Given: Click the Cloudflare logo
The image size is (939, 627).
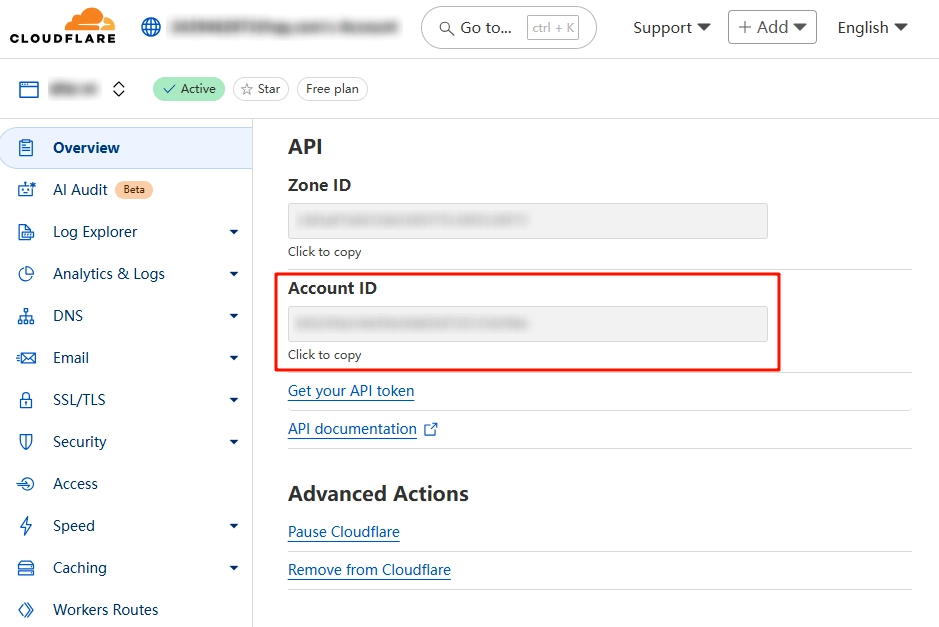Looking at the screenshot, I should pos(62,26).
